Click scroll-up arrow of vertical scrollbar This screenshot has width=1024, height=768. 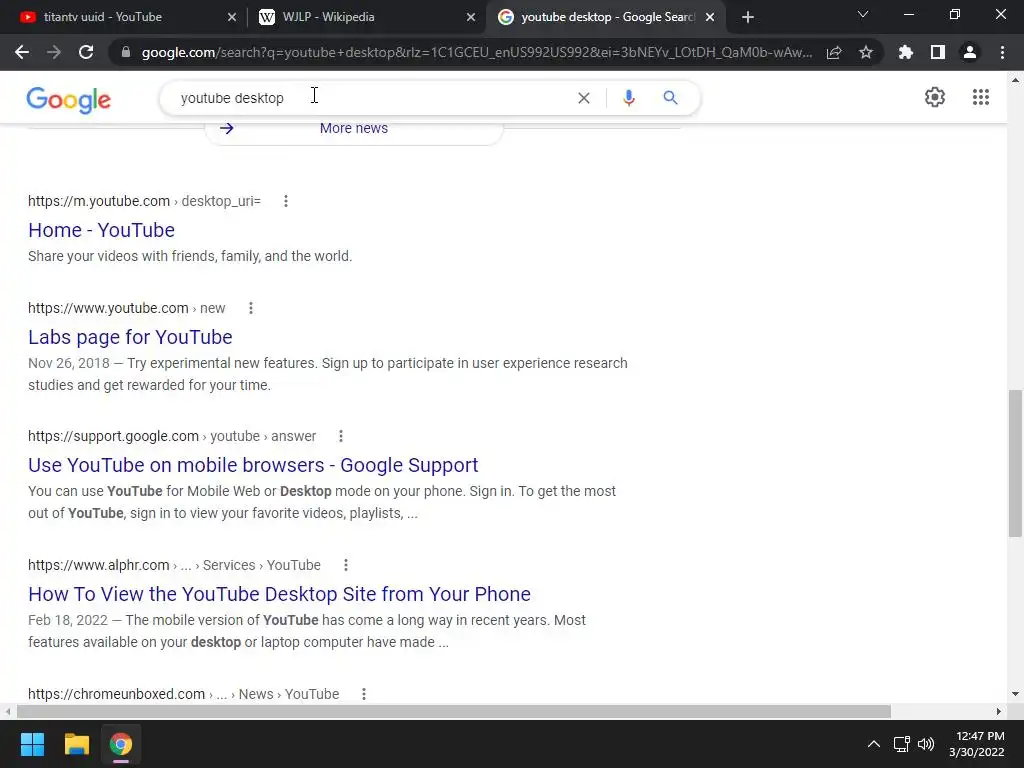1015,80
